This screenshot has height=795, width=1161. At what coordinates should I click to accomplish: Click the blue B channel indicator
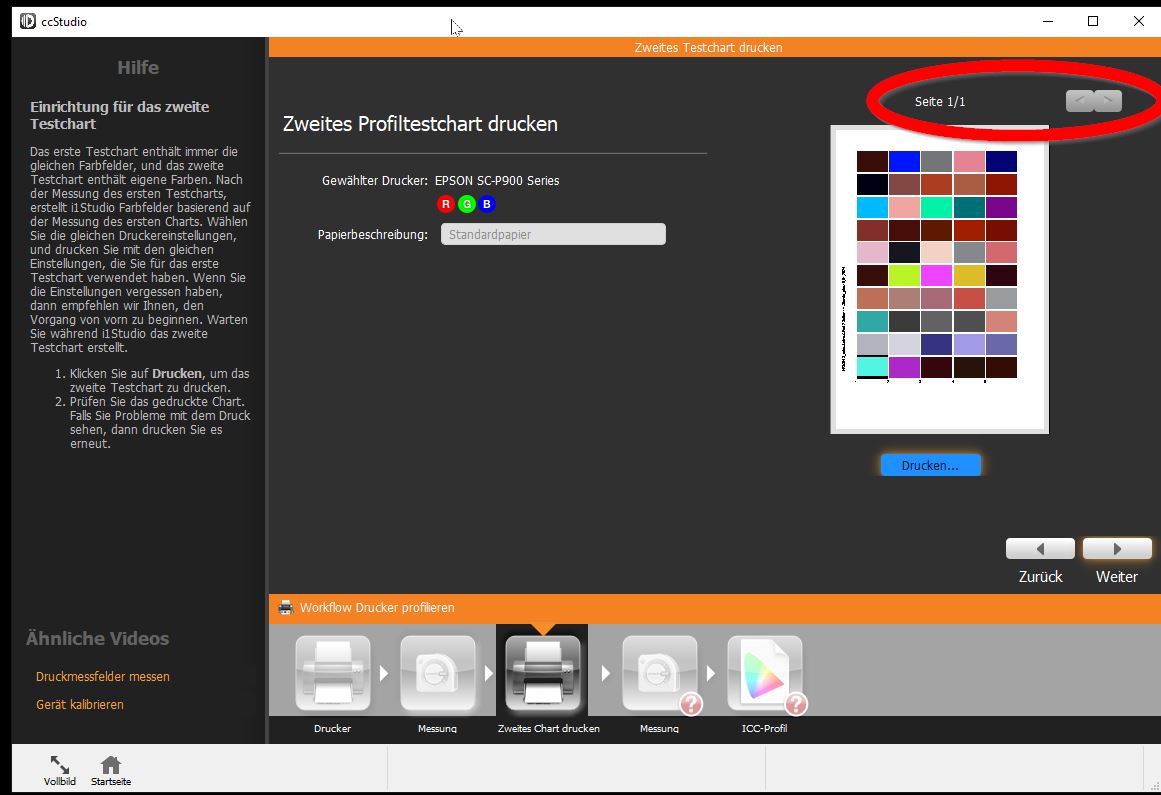coord(487,204)
